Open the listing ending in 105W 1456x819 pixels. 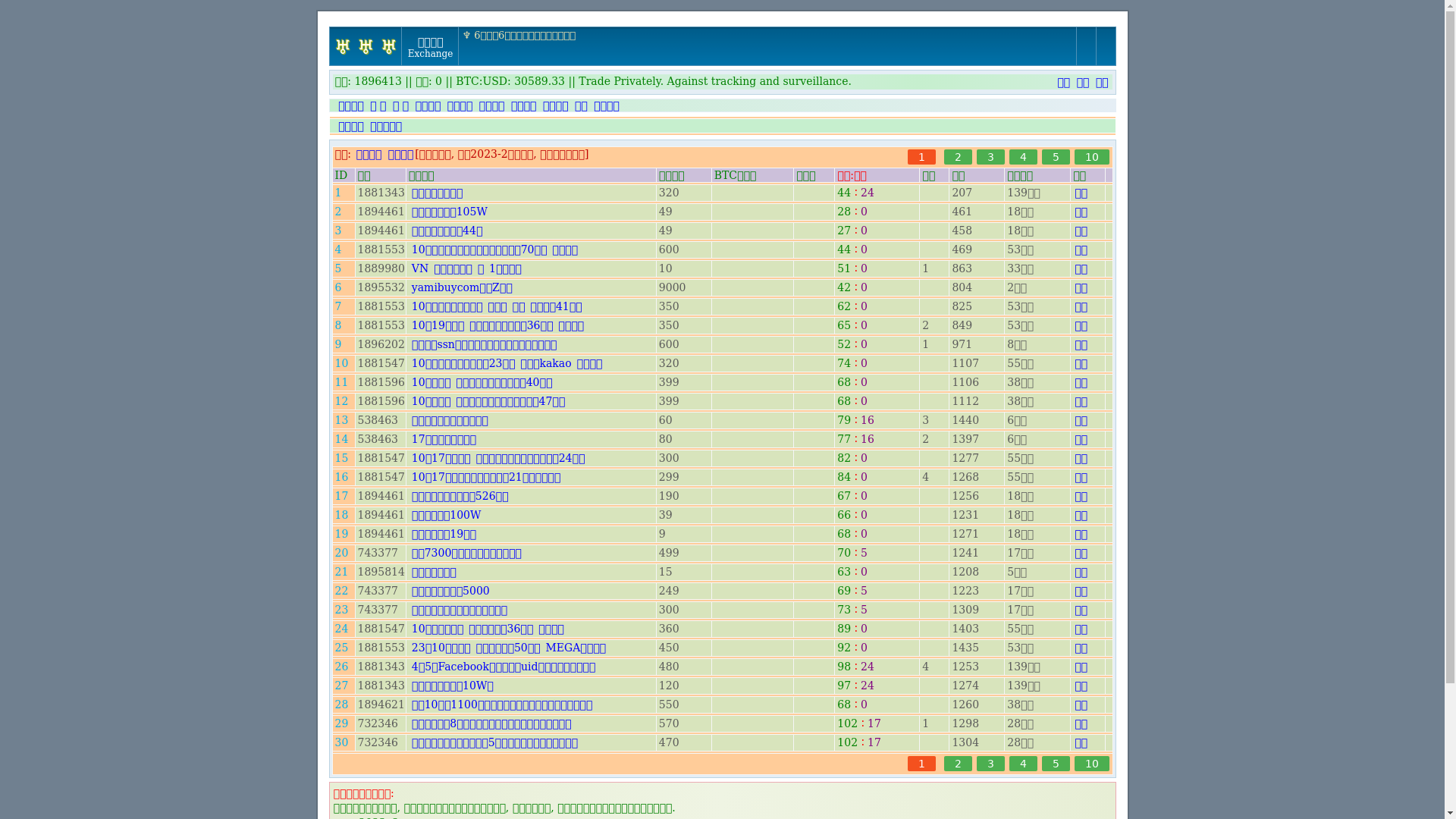pos(449,212)
